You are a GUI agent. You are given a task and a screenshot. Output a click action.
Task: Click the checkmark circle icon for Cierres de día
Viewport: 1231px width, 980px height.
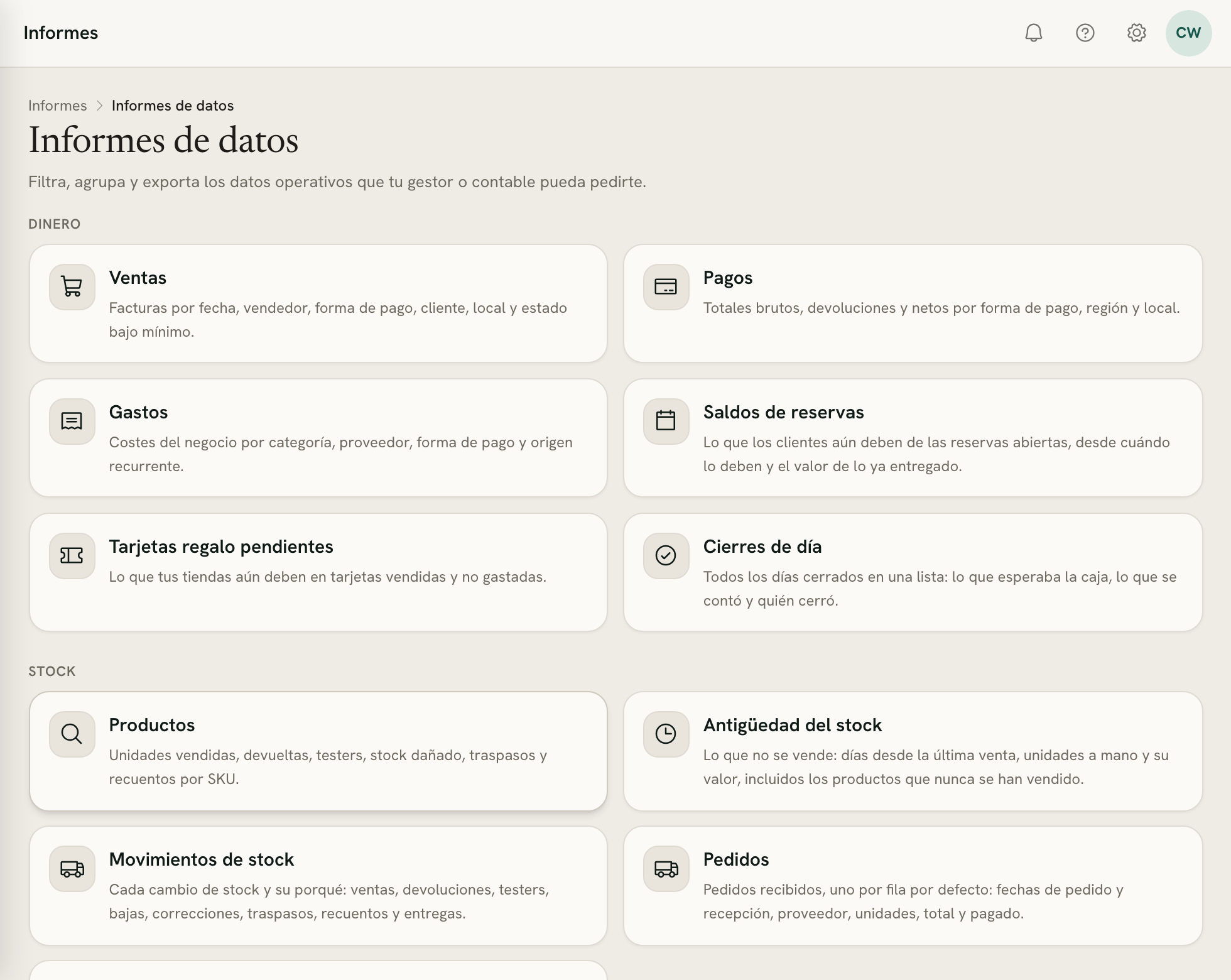click(x=666, y=556)
